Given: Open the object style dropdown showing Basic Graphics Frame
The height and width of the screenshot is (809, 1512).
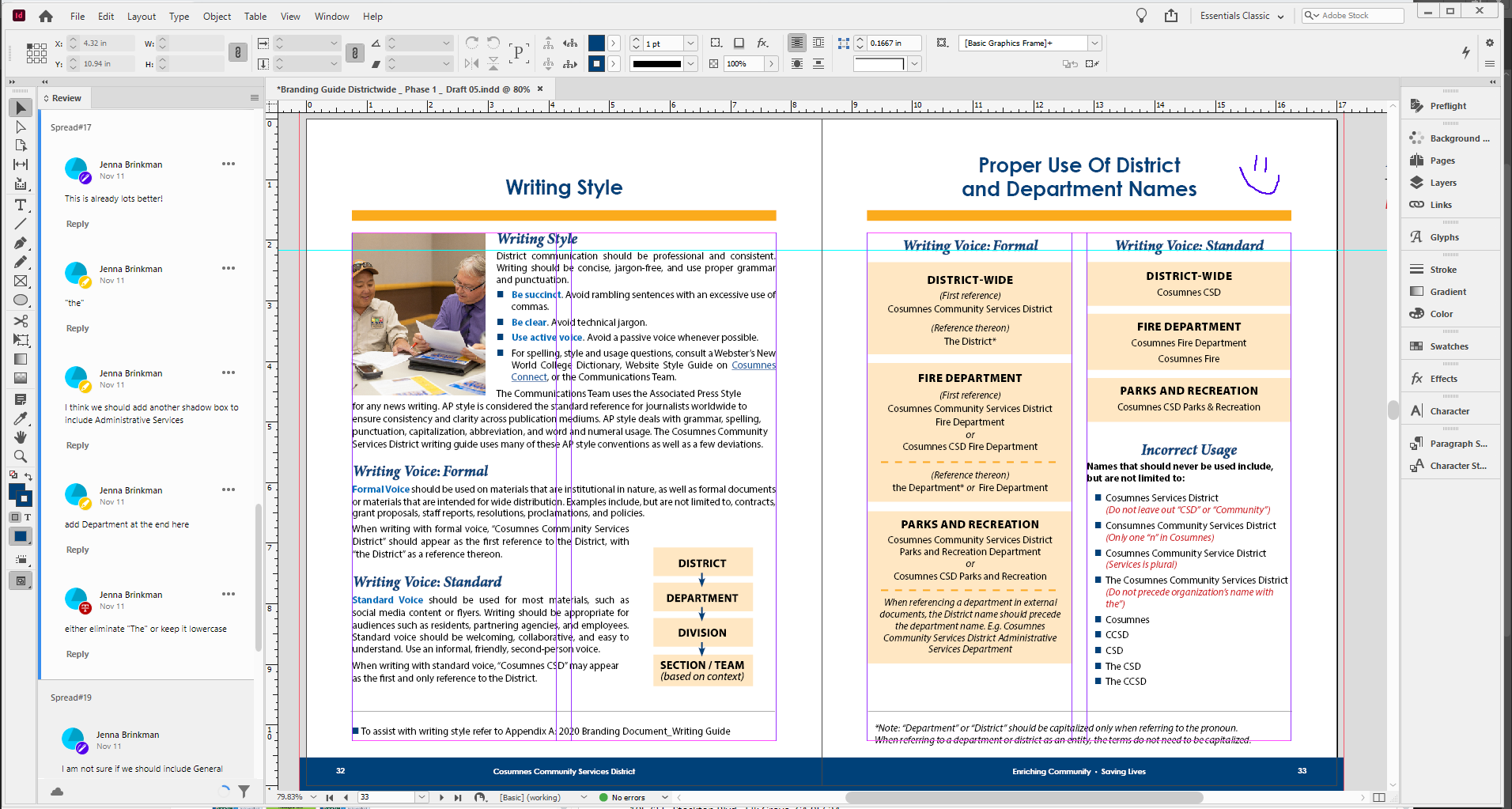Looking at the screenshot, I should tap(1094, 43).
